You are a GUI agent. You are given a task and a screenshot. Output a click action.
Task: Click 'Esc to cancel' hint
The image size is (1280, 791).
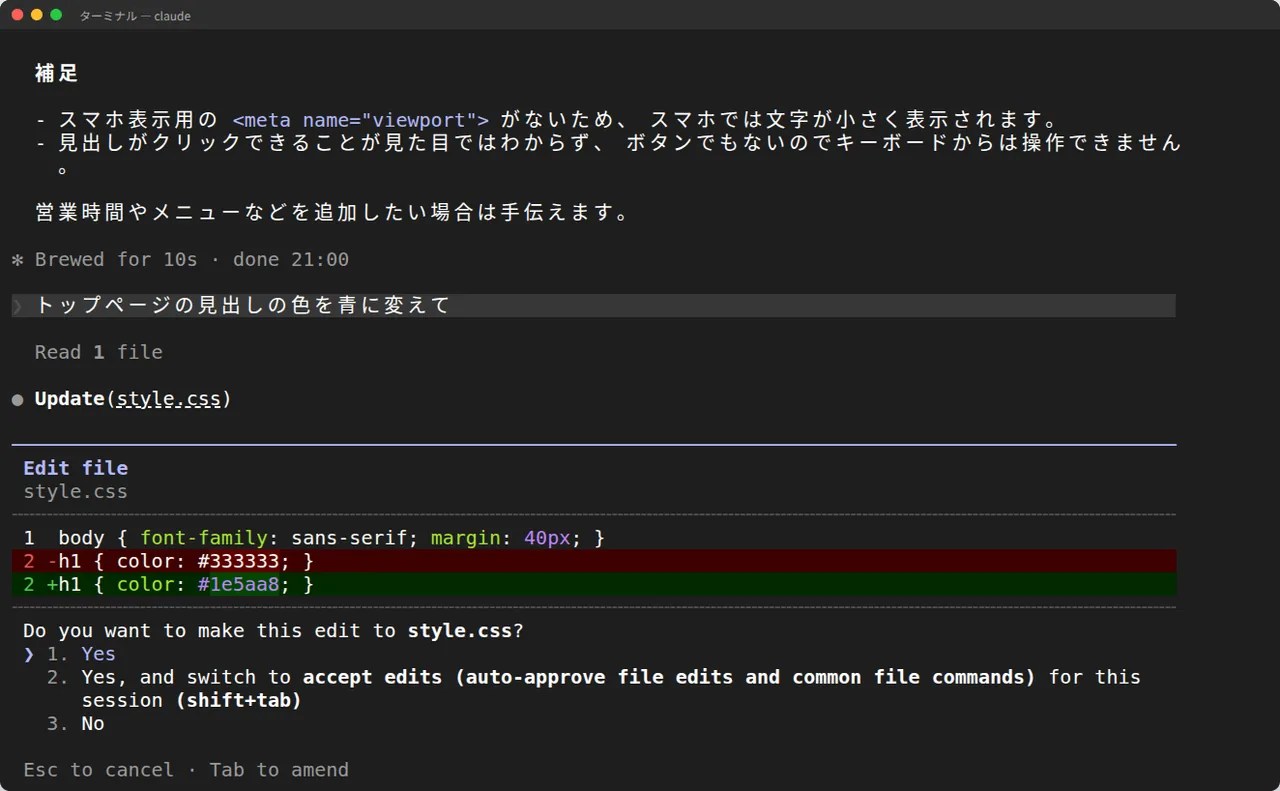98,770
